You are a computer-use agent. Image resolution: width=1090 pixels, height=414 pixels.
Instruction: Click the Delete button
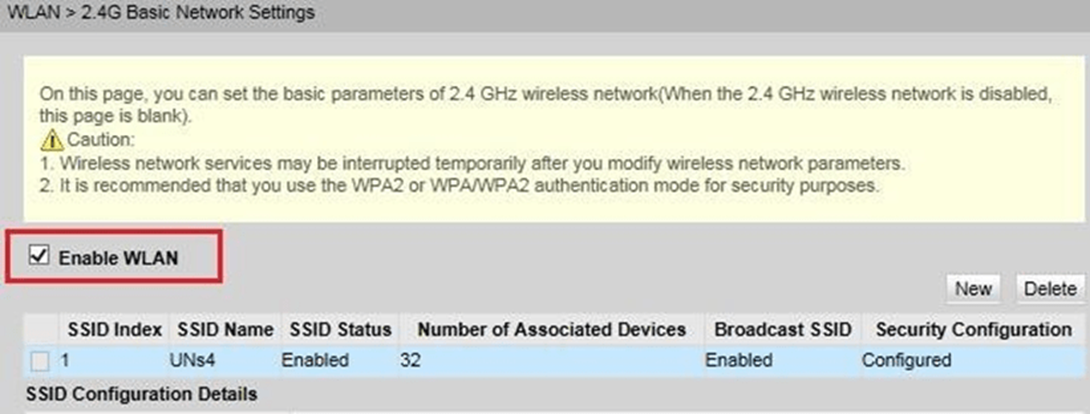point(1050,288)
